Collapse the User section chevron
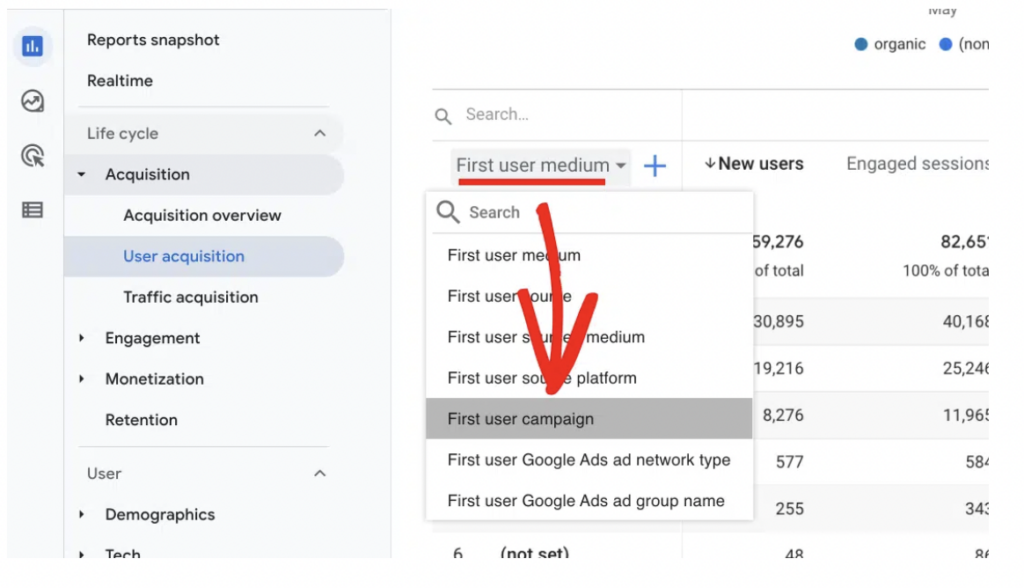 click(319, 473)
